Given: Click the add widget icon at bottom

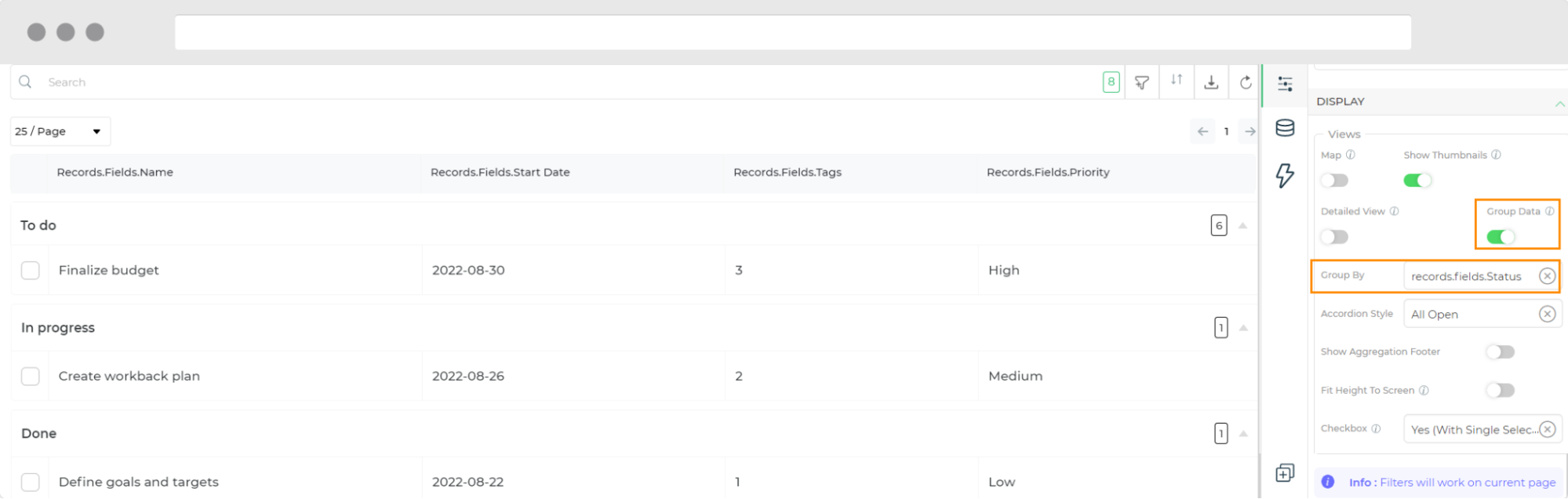Looking at the screenshot, I should point(1285,472).
